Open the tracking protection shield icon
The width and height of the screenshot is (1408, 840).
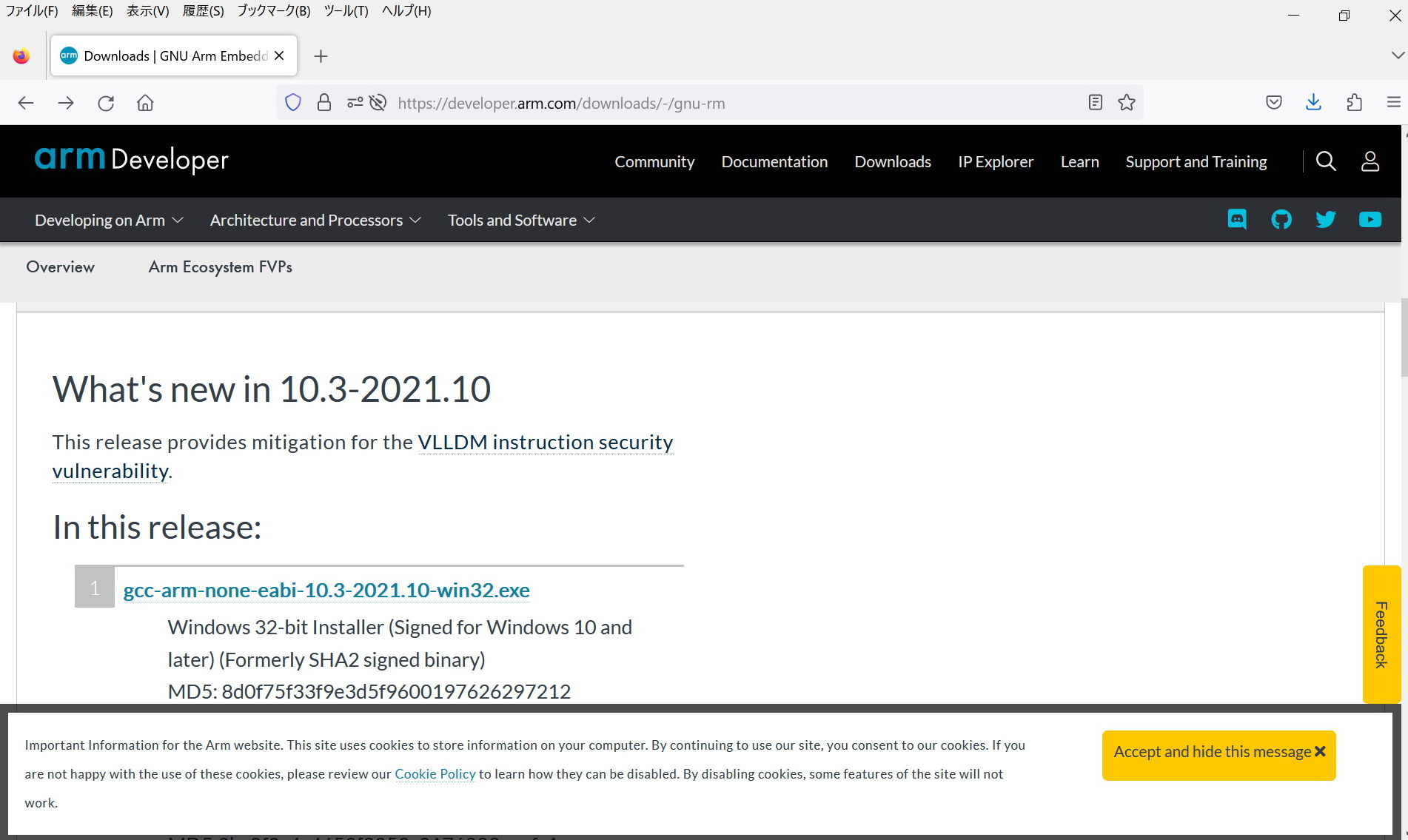[x=293, y=103]
